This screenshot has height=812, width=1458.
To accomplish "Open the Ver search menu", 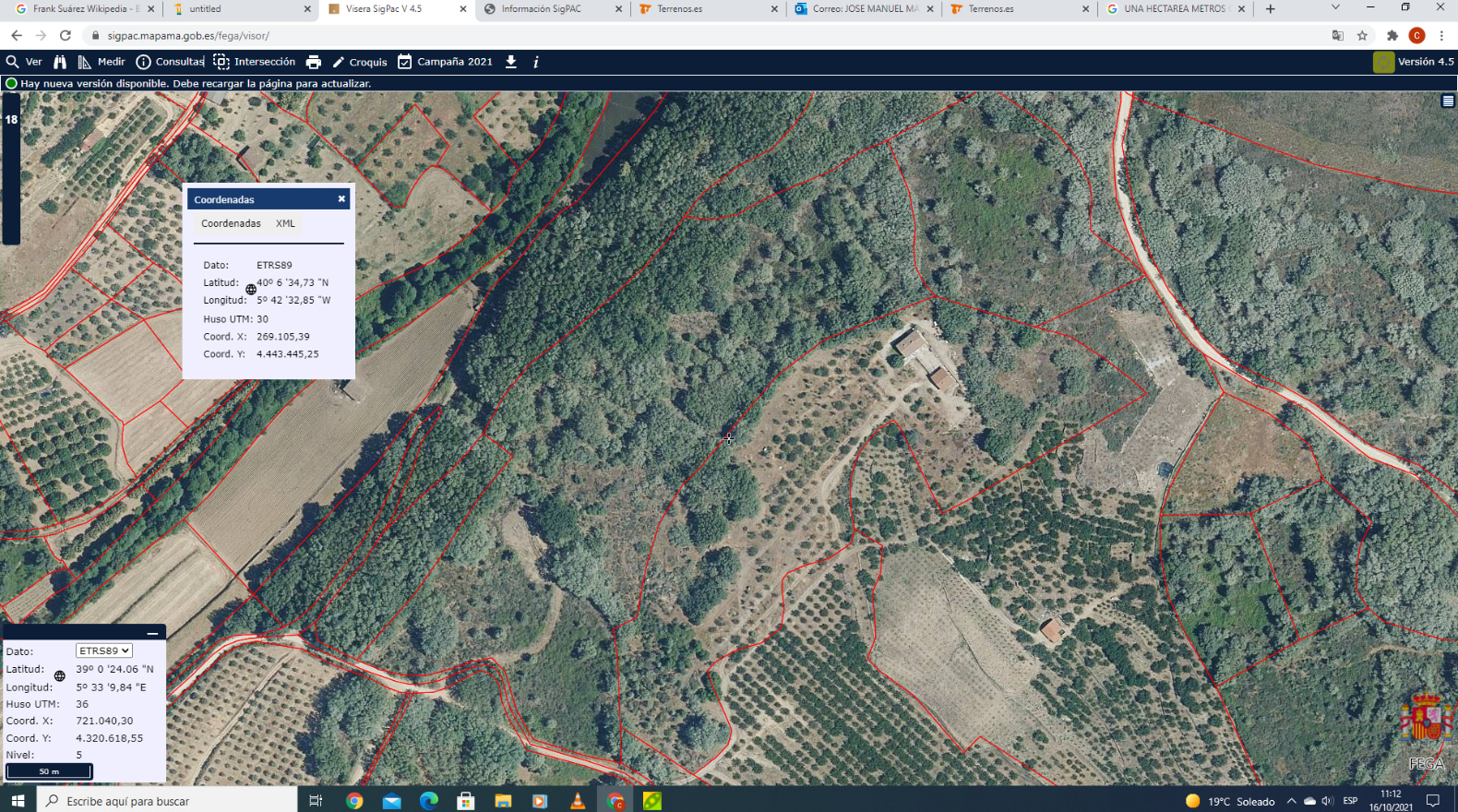I will [25, 62].
